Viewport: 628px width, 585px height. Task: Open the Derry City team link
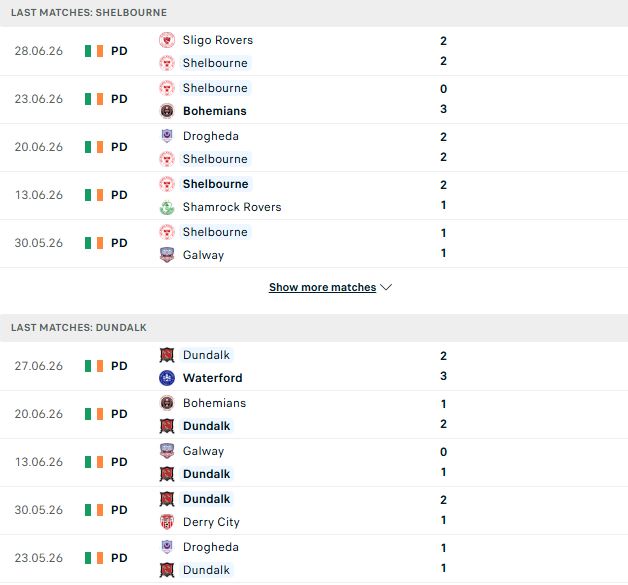click(x=211, y=522)
